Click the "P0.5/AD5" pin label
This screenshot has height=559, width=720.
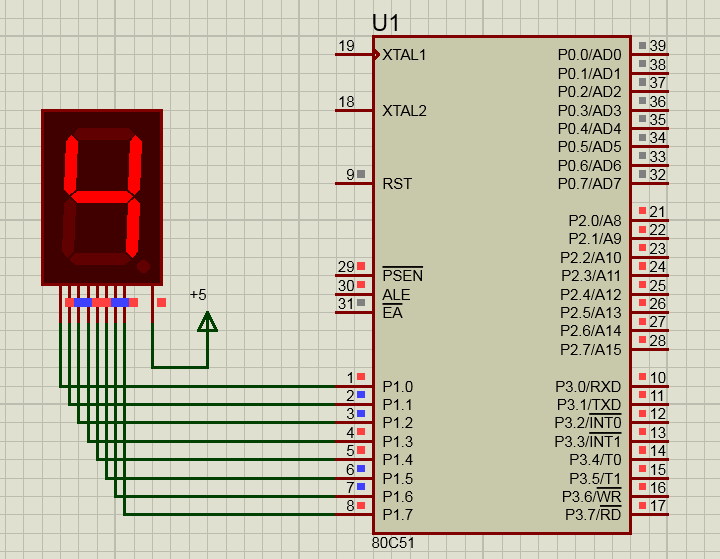pyautogui.click(x=589, y=147)
